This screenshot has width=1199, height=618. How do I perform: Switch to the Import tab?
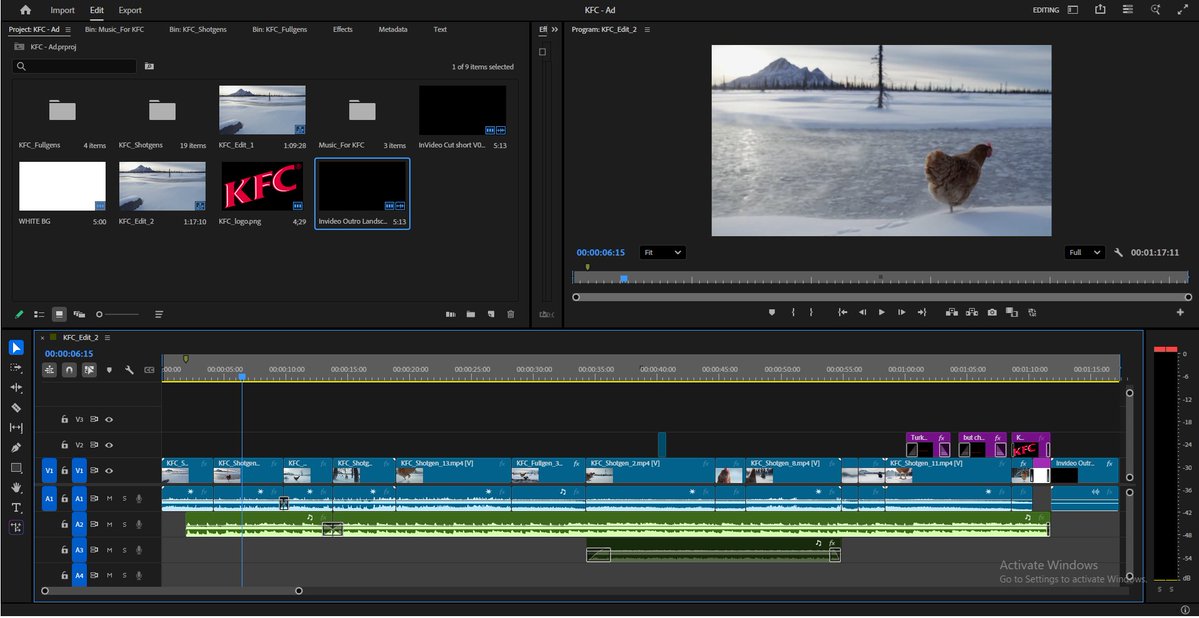[x=63, y=10]
